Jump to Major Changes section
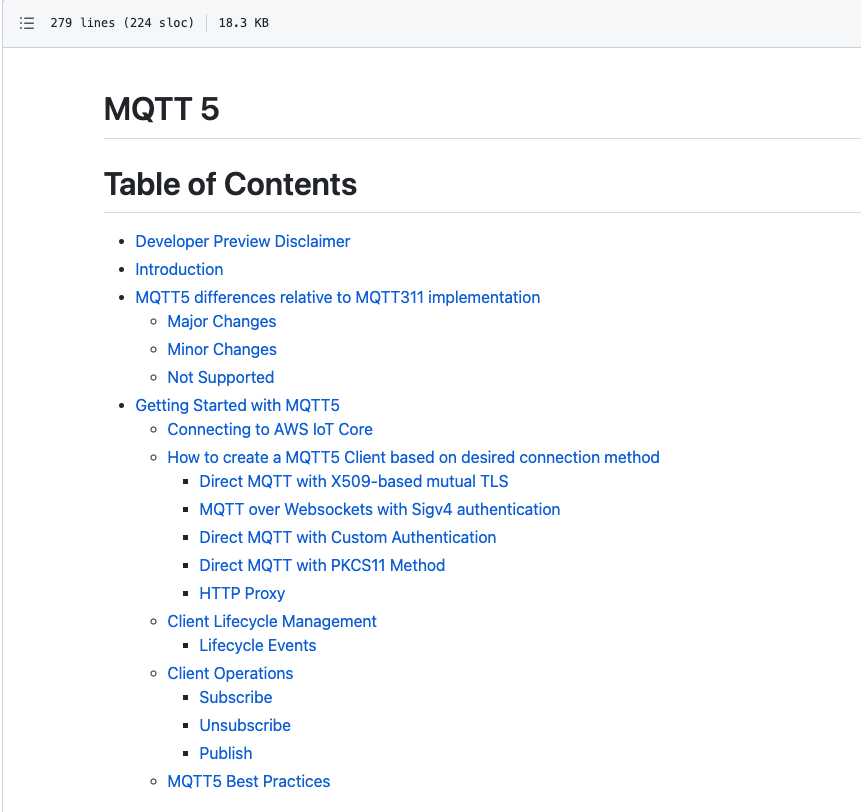The height and width of the screenshot is (812, 861). (222, 322)
